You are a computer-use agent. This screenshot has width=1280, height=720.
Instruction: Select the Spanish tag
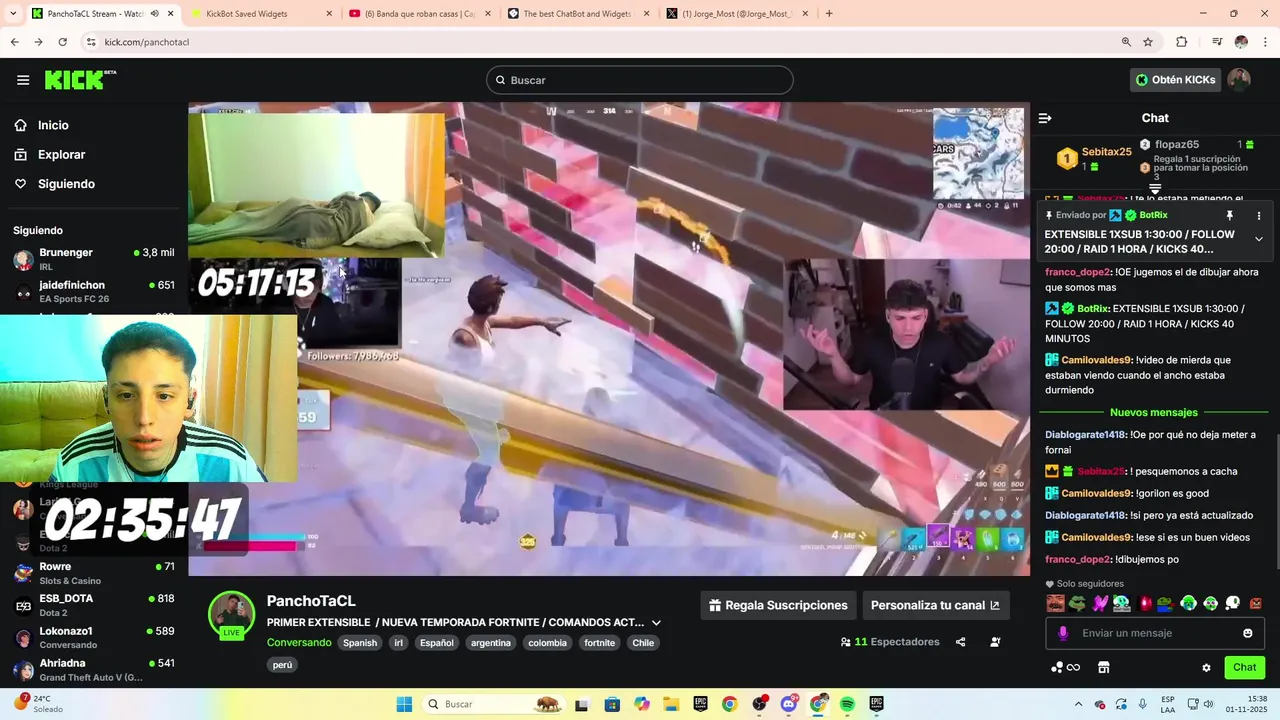point(360,643)
